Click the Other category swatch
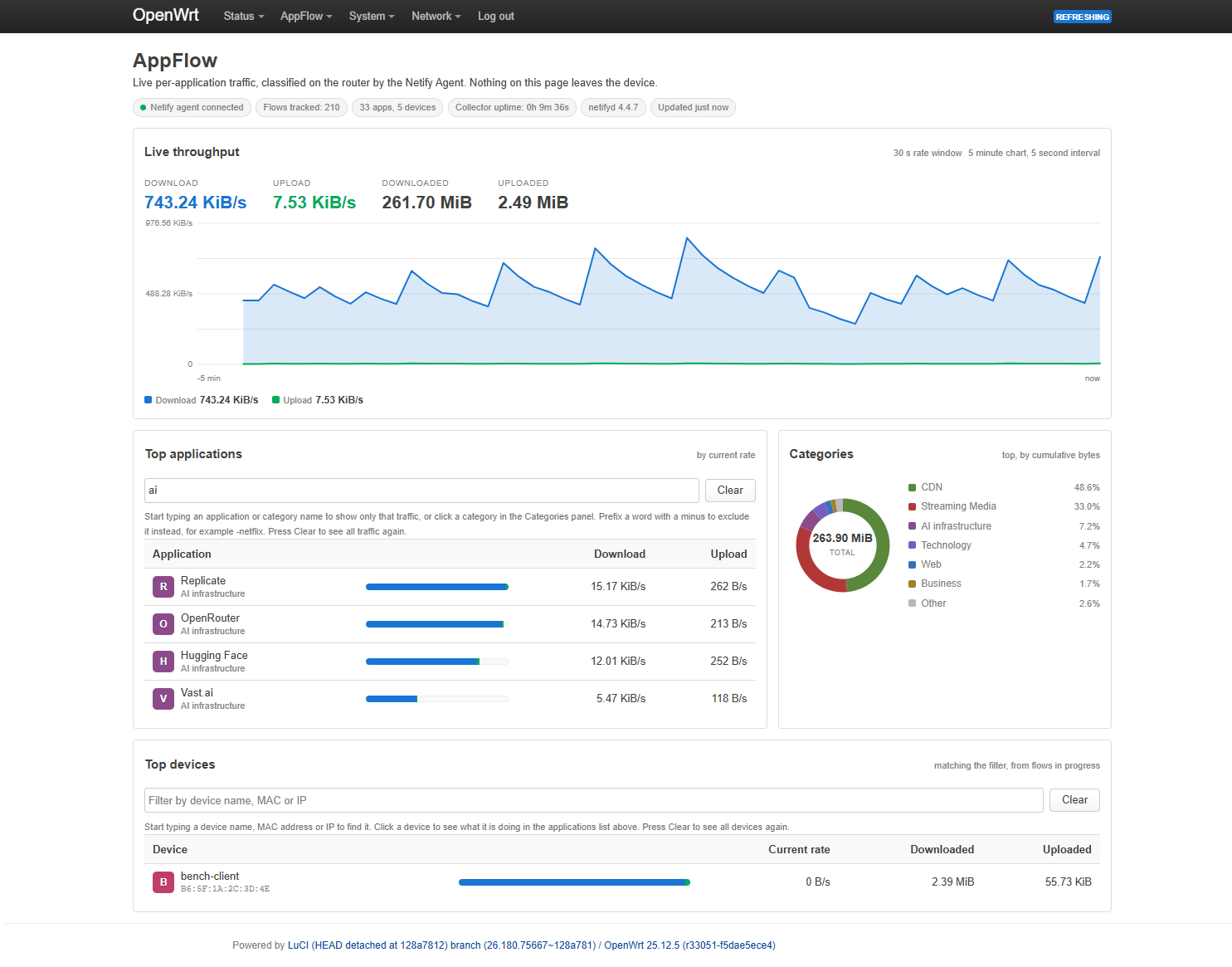The width and height of the screenshot is (1232, 967). (x=913, y=603)
